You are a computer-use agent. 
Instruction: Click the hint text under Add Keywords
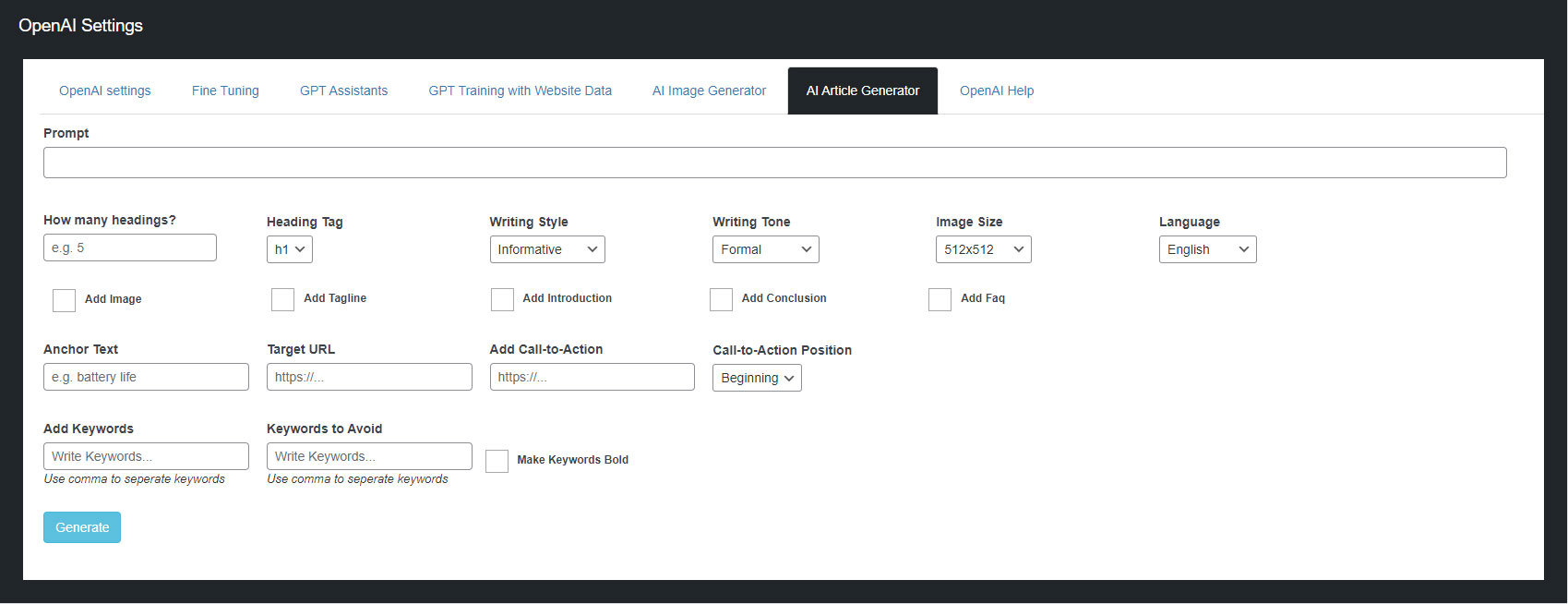coord(135,478)
